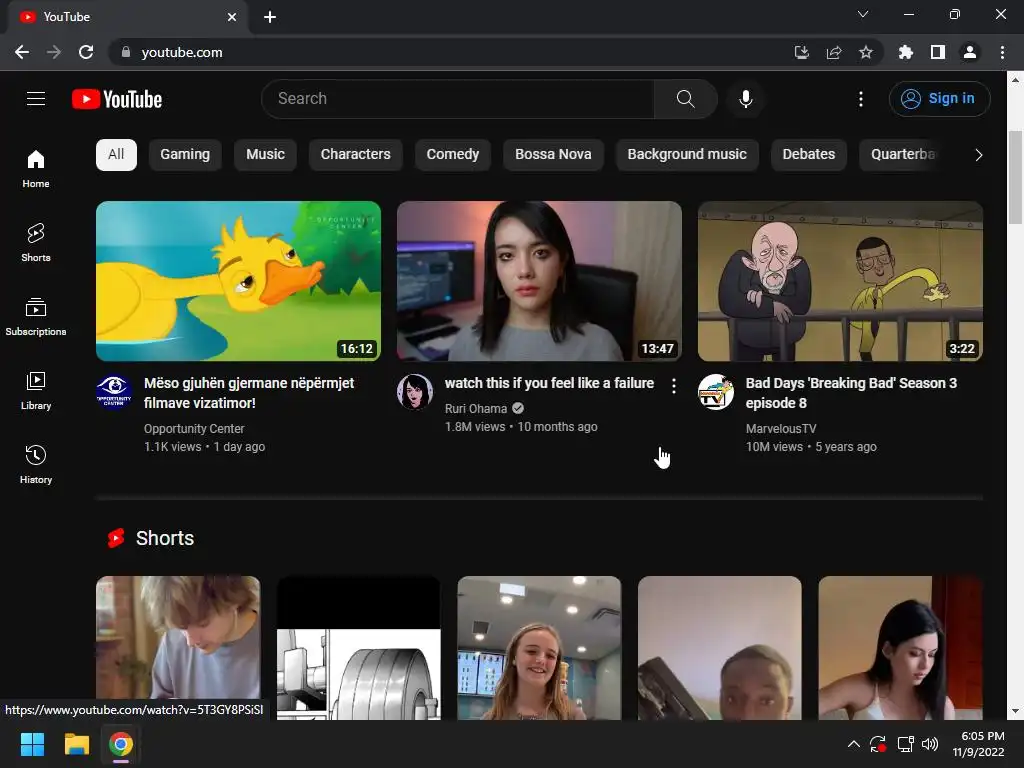1024x768 pixels.
Task: Select the Background music chip
Action: point(687,155)
